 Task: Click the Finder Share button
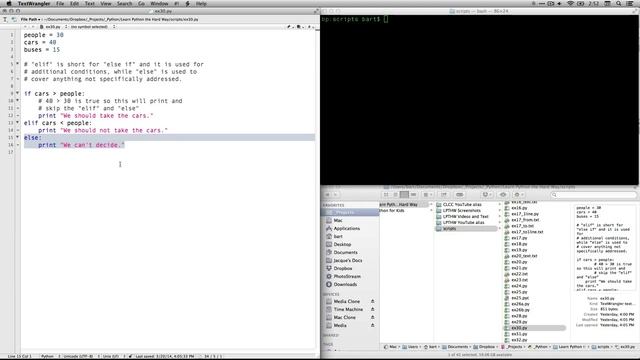(444, 195)
